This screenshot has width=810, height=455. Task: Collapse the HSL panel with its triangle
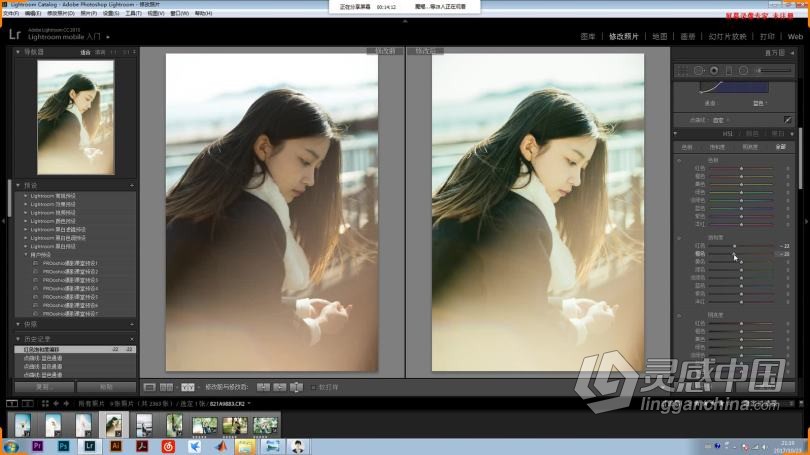tap(792, 134)
